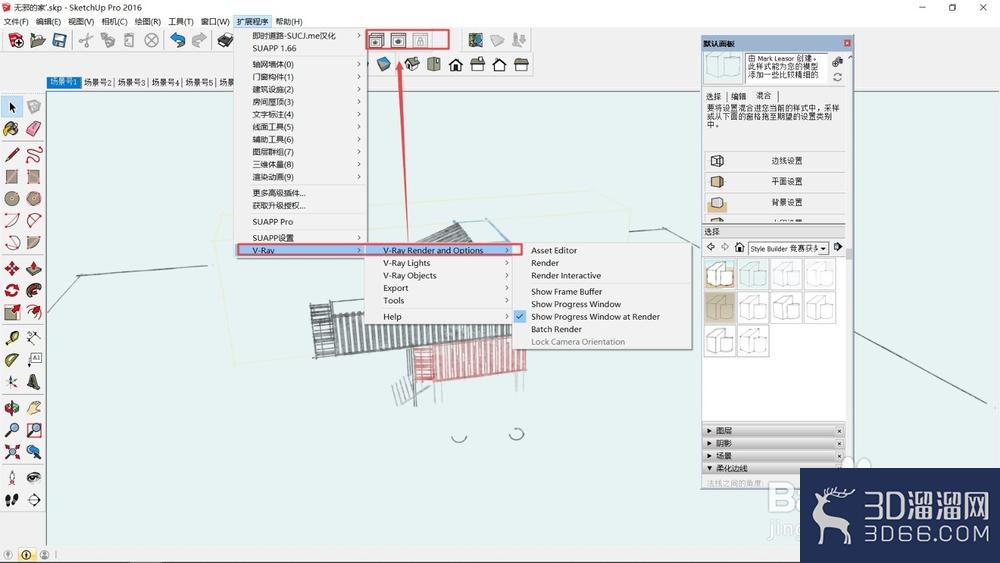Click 背景设置 background settings button
The width and height of the screenshot is (1000, 563).
[775, 203]
